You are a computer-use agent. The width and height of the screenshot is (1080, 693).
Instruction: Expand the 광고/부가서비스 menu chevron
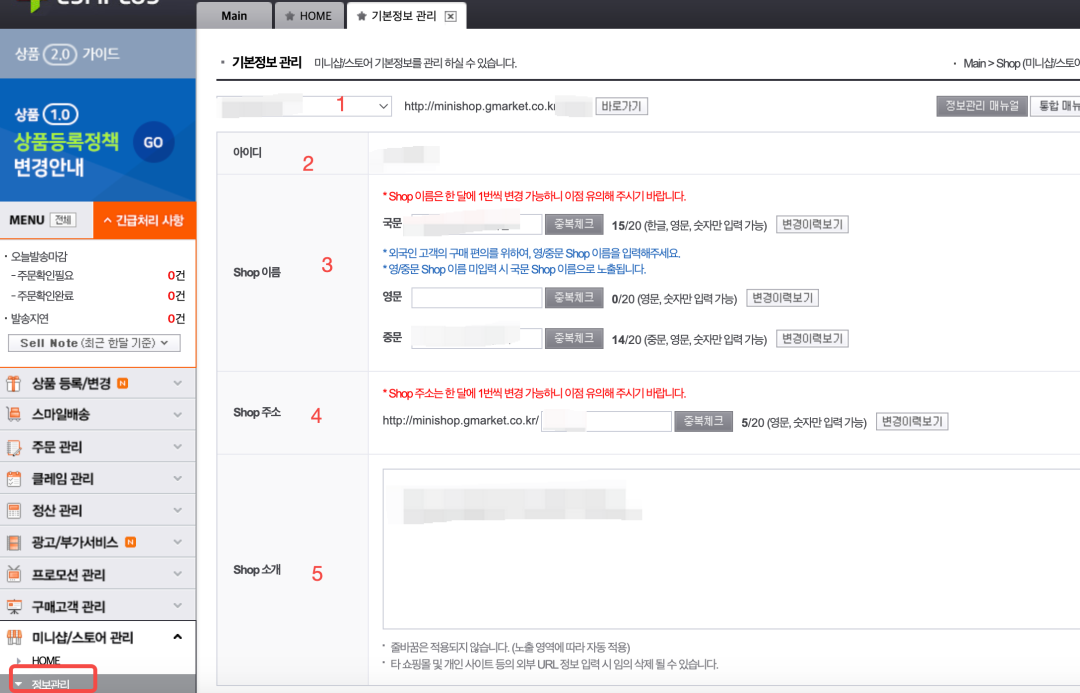(177, 542)
